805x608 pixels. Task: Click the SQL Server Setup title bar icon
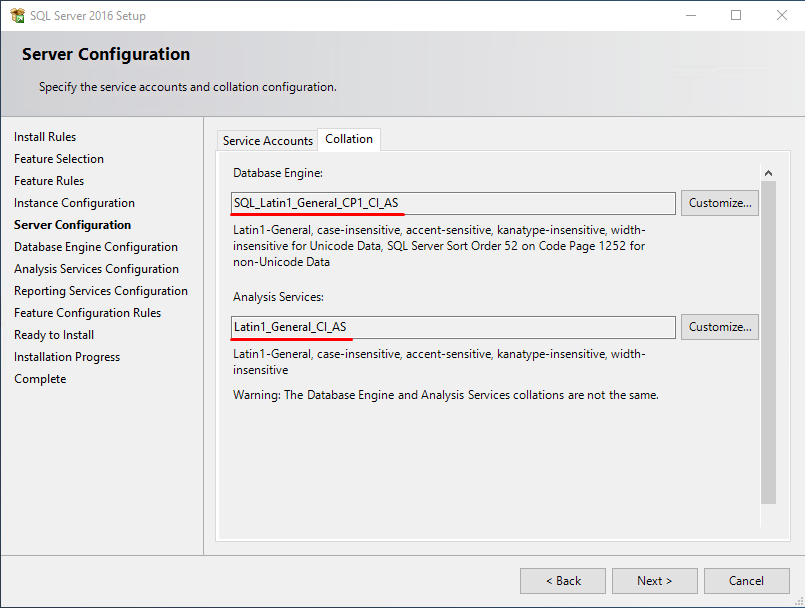tap(17, 15)
